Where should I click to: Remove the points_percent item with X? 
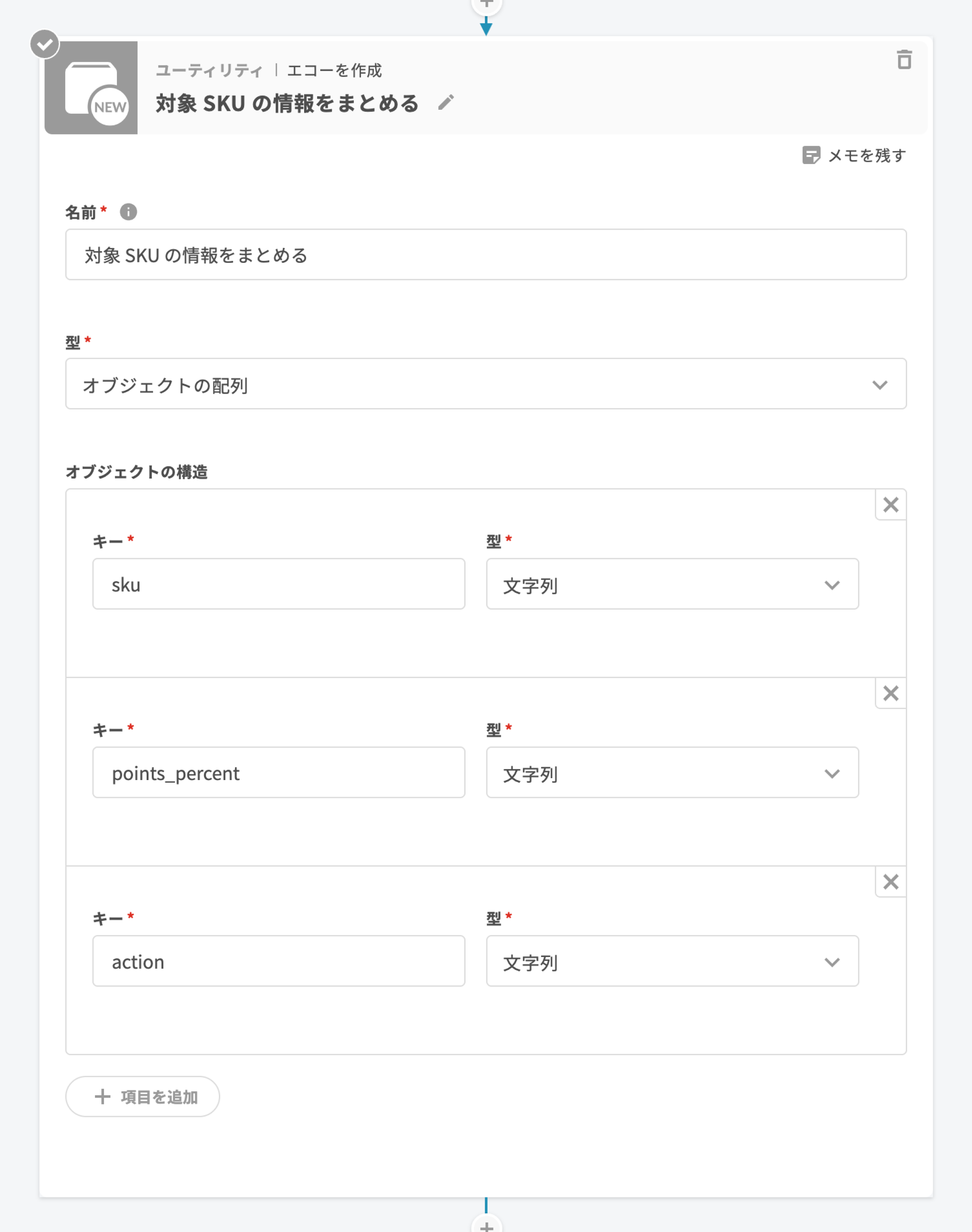pos(891,693)
